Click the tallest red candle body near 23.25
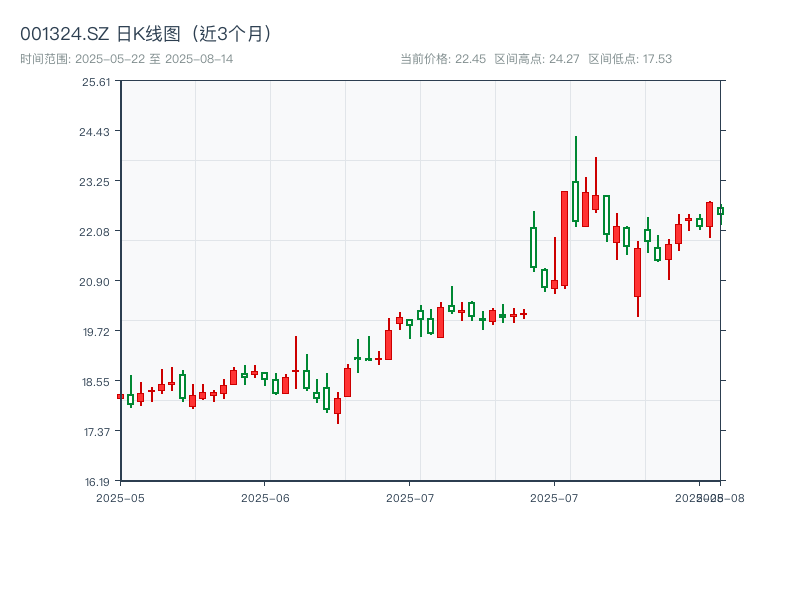 564,238
